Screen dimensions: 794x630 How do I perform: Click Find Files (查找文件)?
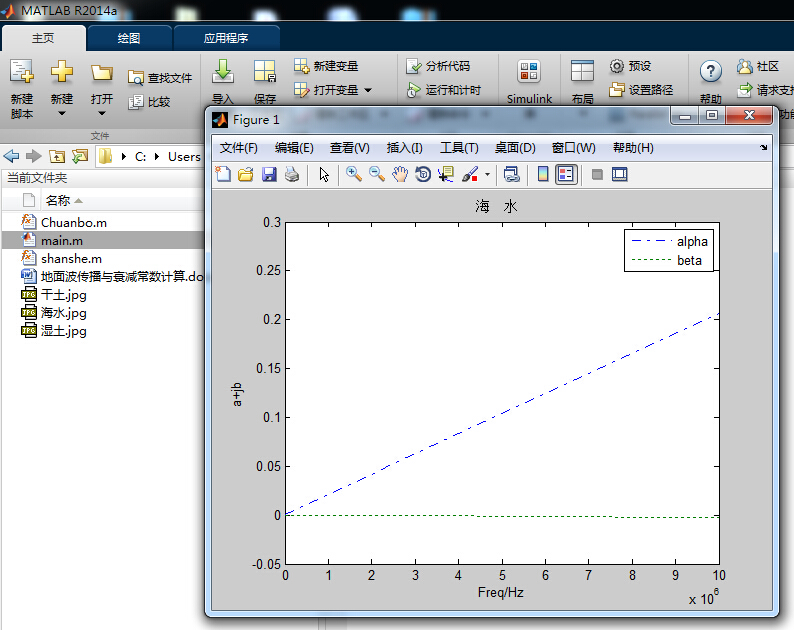160,77
